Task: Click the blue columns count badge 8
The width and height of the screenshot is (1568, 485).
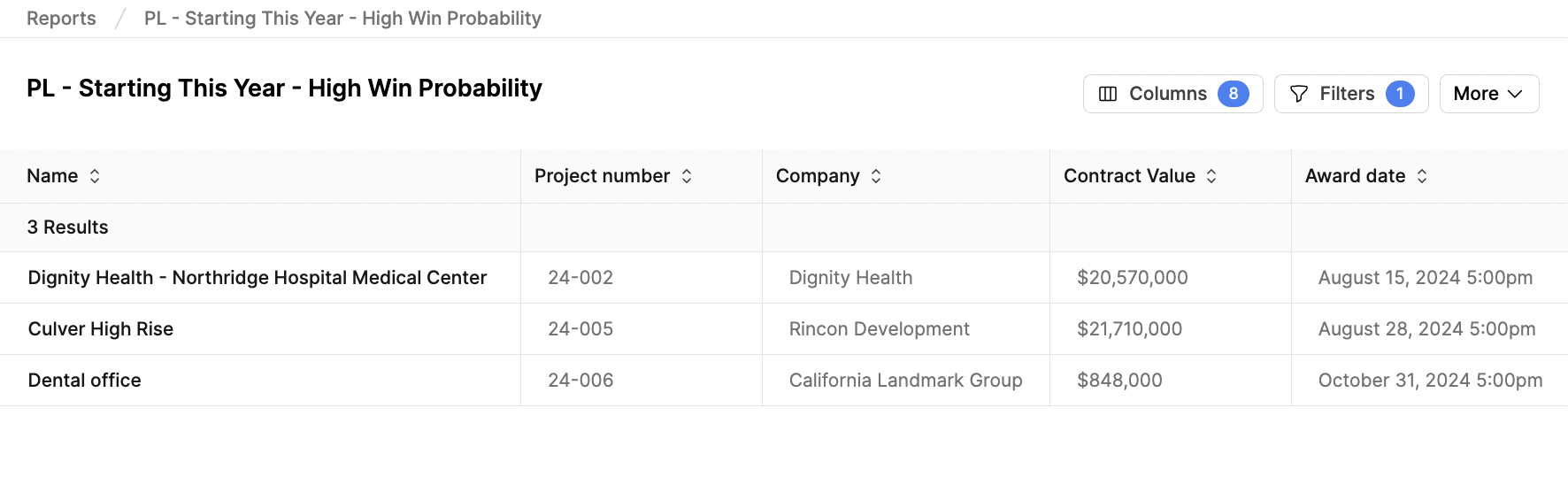Action: click(x=1234, y=94)
